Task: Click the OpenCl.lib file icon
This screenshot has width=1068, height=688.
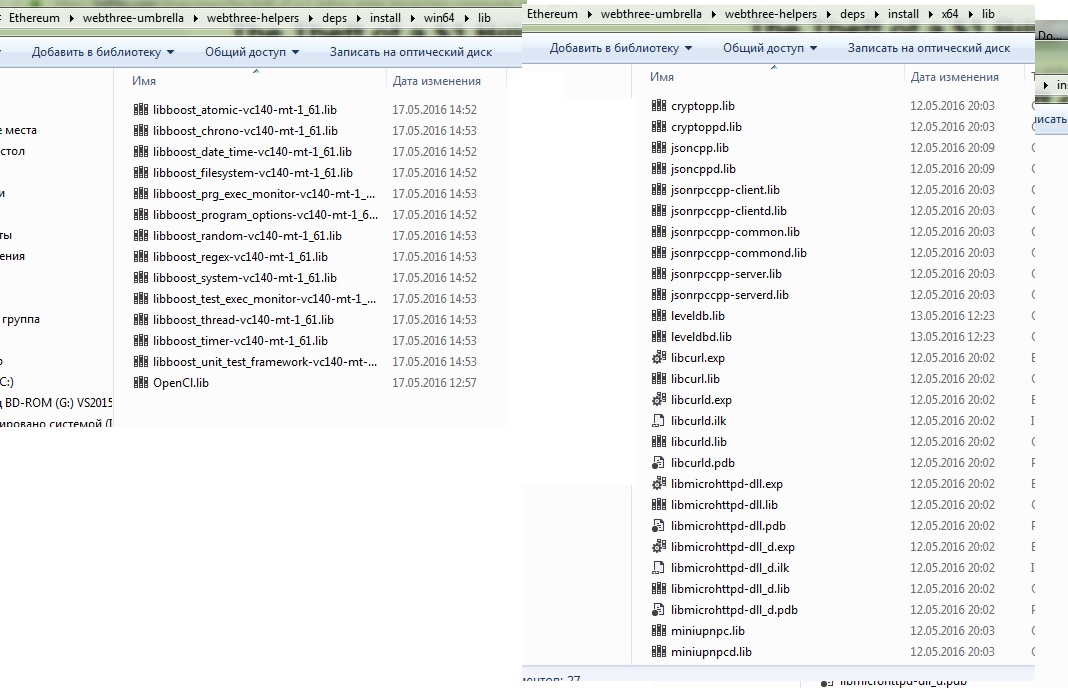Action: click(x=141, y=382)
